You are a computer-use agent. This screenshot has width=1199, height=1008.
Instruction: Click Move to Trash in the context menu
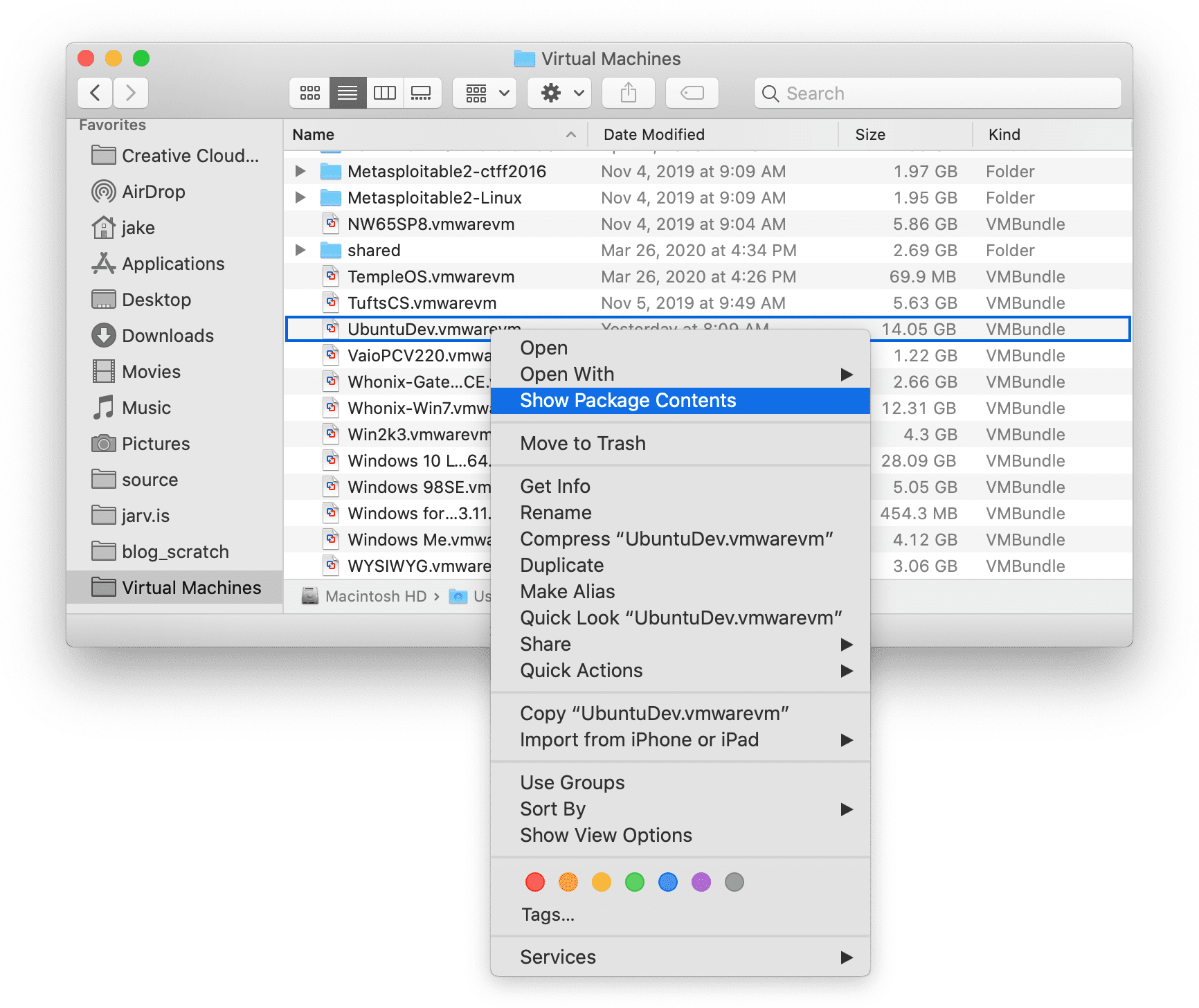tap(582, 443)
